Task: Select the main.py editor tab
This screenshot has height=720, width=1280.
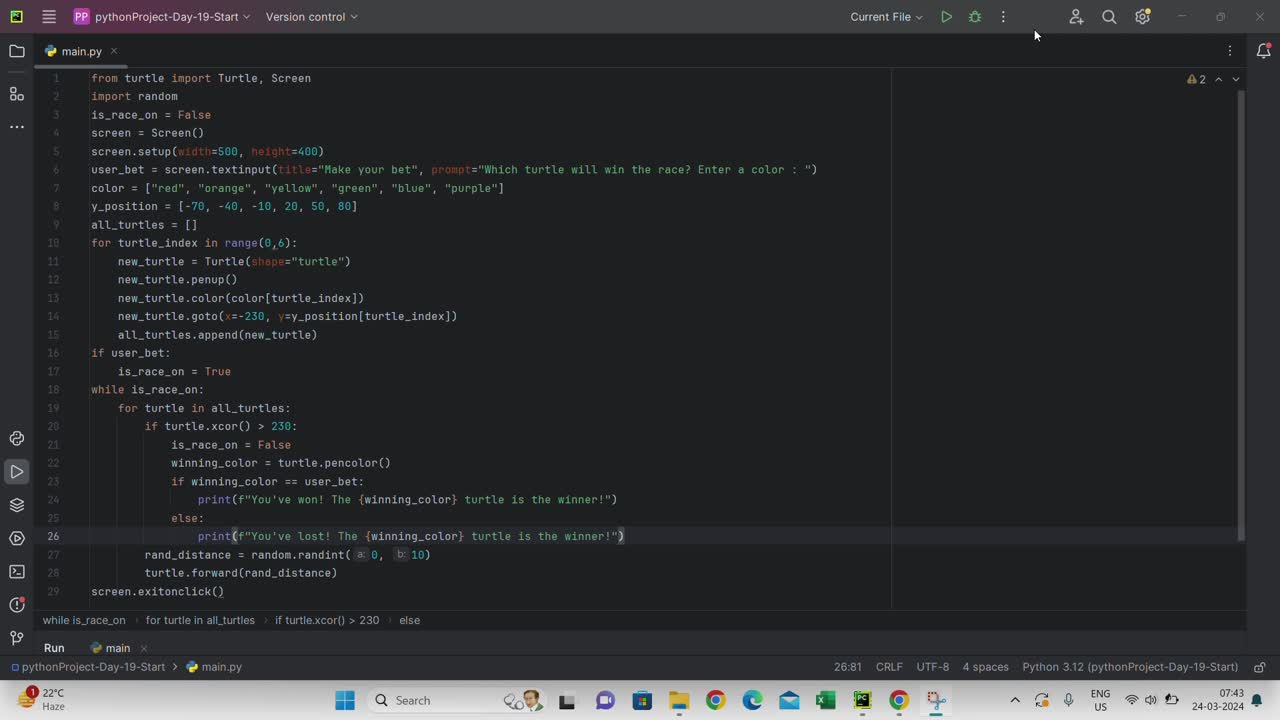Action: tap(80, 51)
